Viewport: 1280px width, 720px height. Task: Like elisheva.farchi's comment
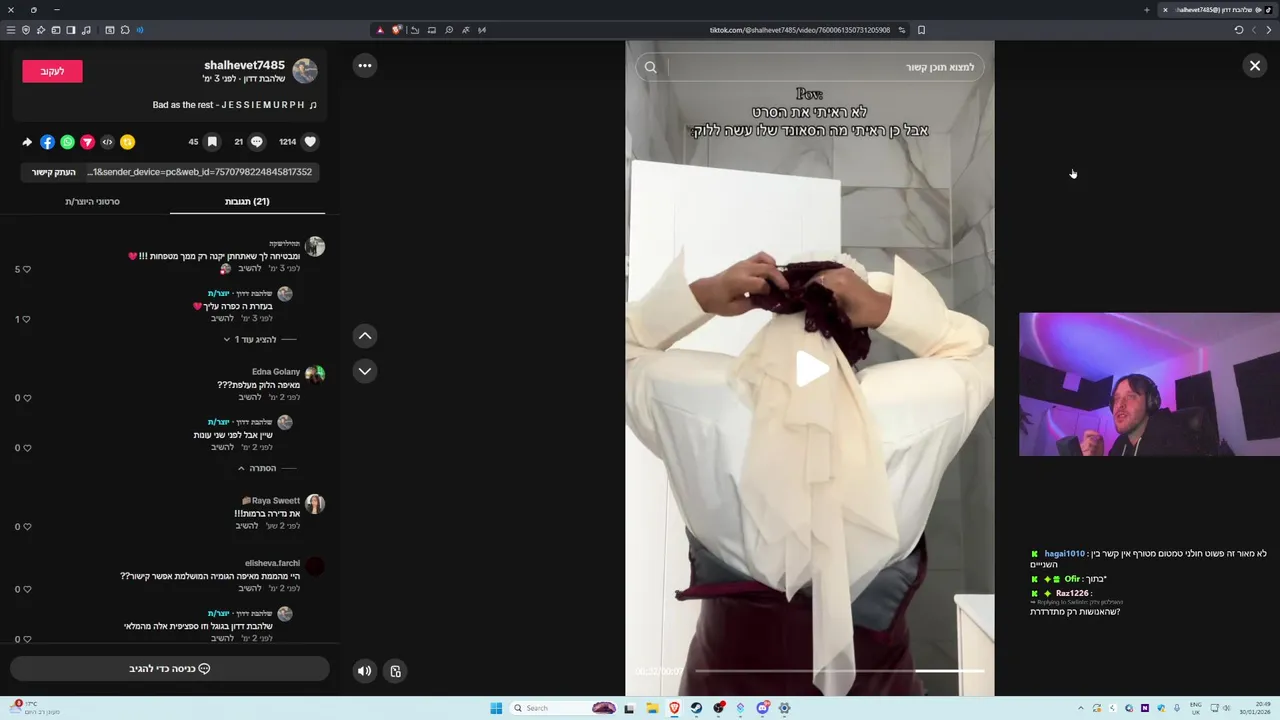pos(27,589)
